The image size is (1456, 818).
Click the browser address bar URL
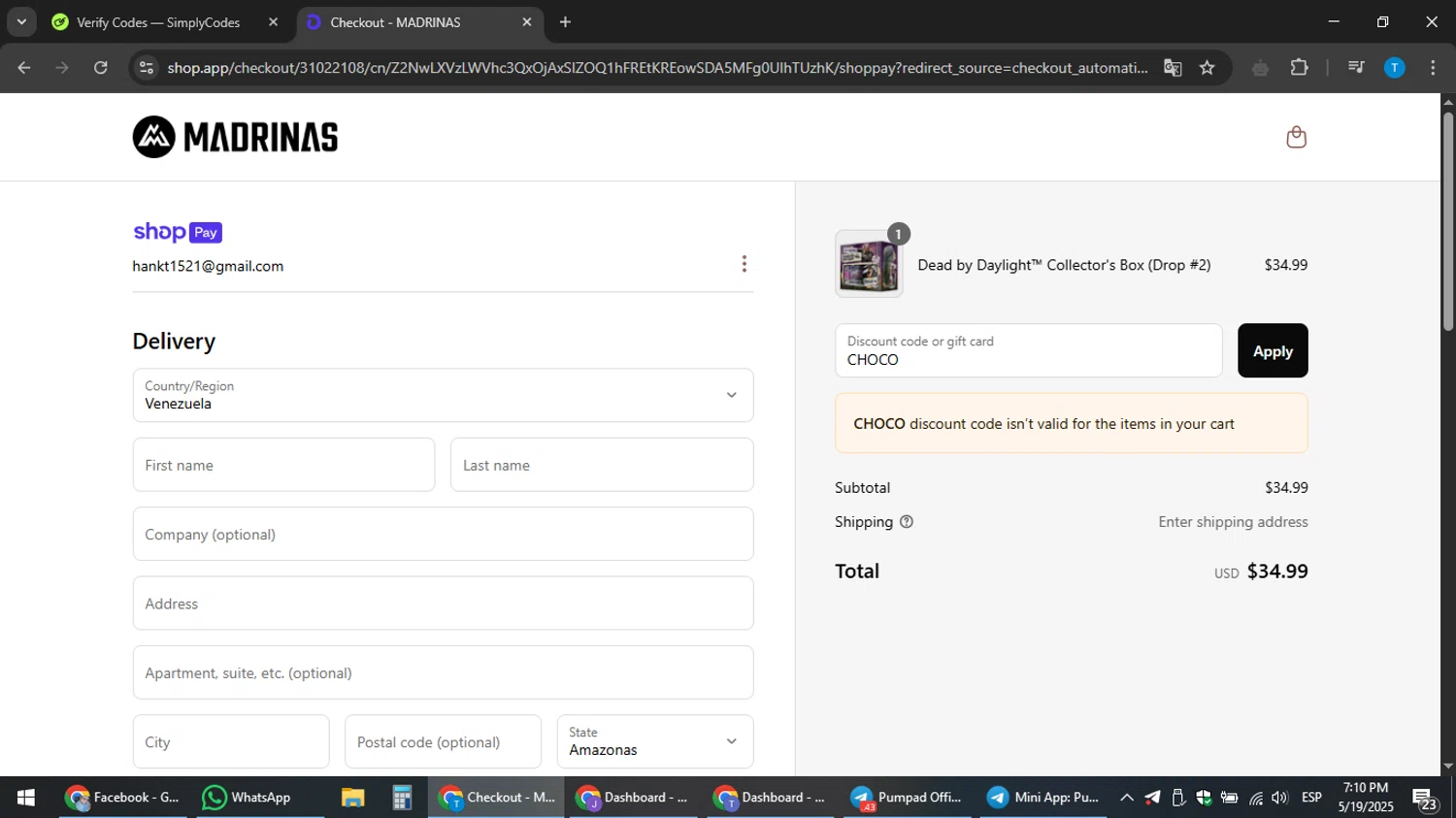click(x=656, y=67)
